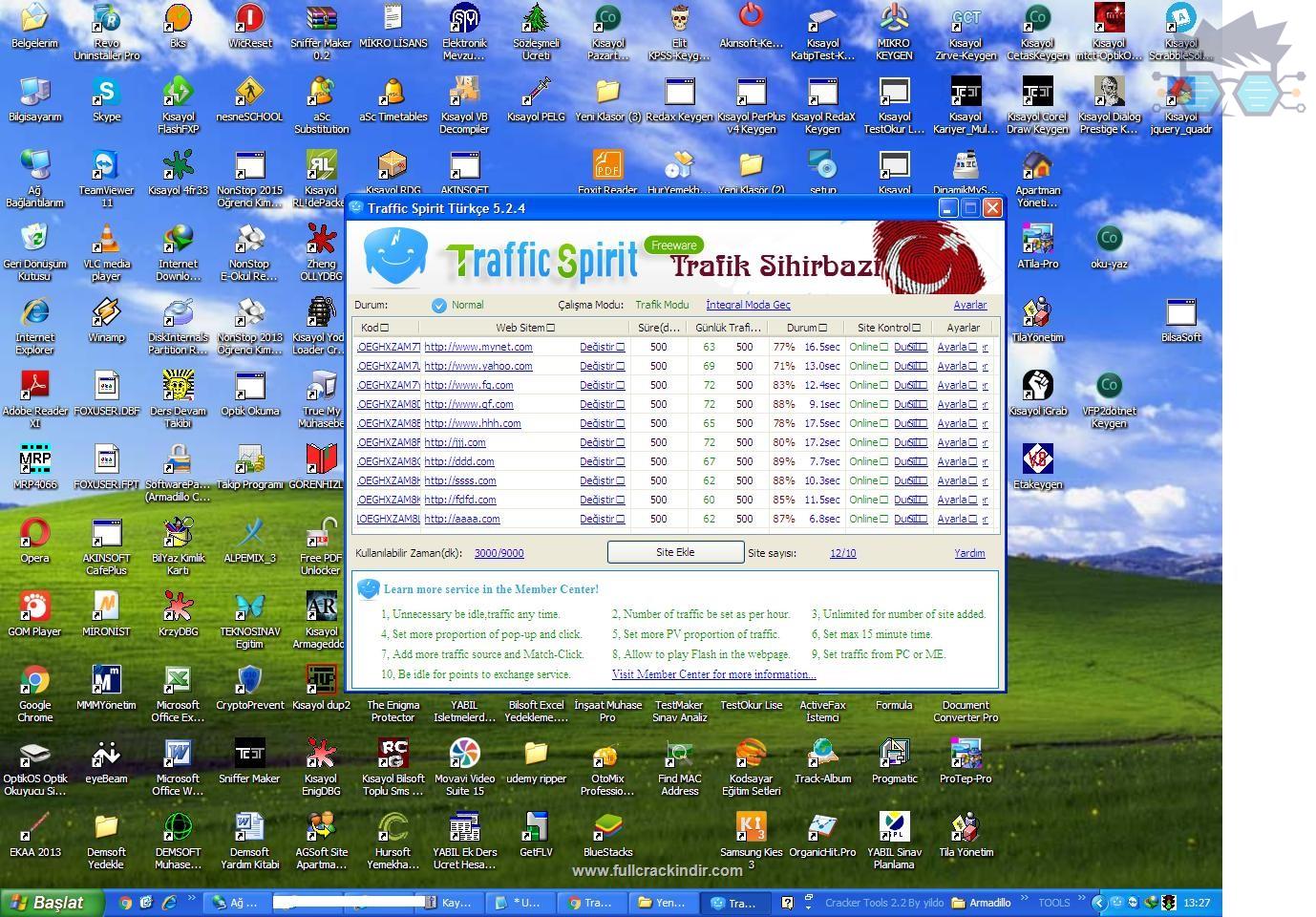
Task: Launch VLC media player icon
Action: coord(106,251)
